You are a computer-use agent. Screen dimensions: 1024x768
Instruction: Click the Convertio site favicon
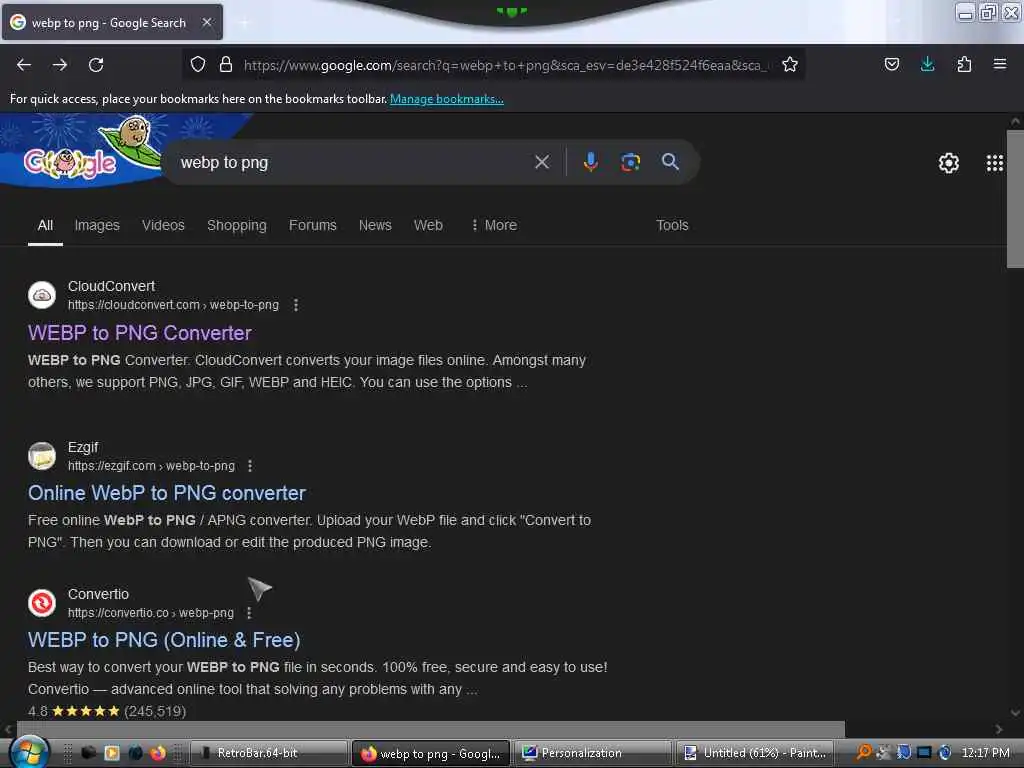(42, 603)
